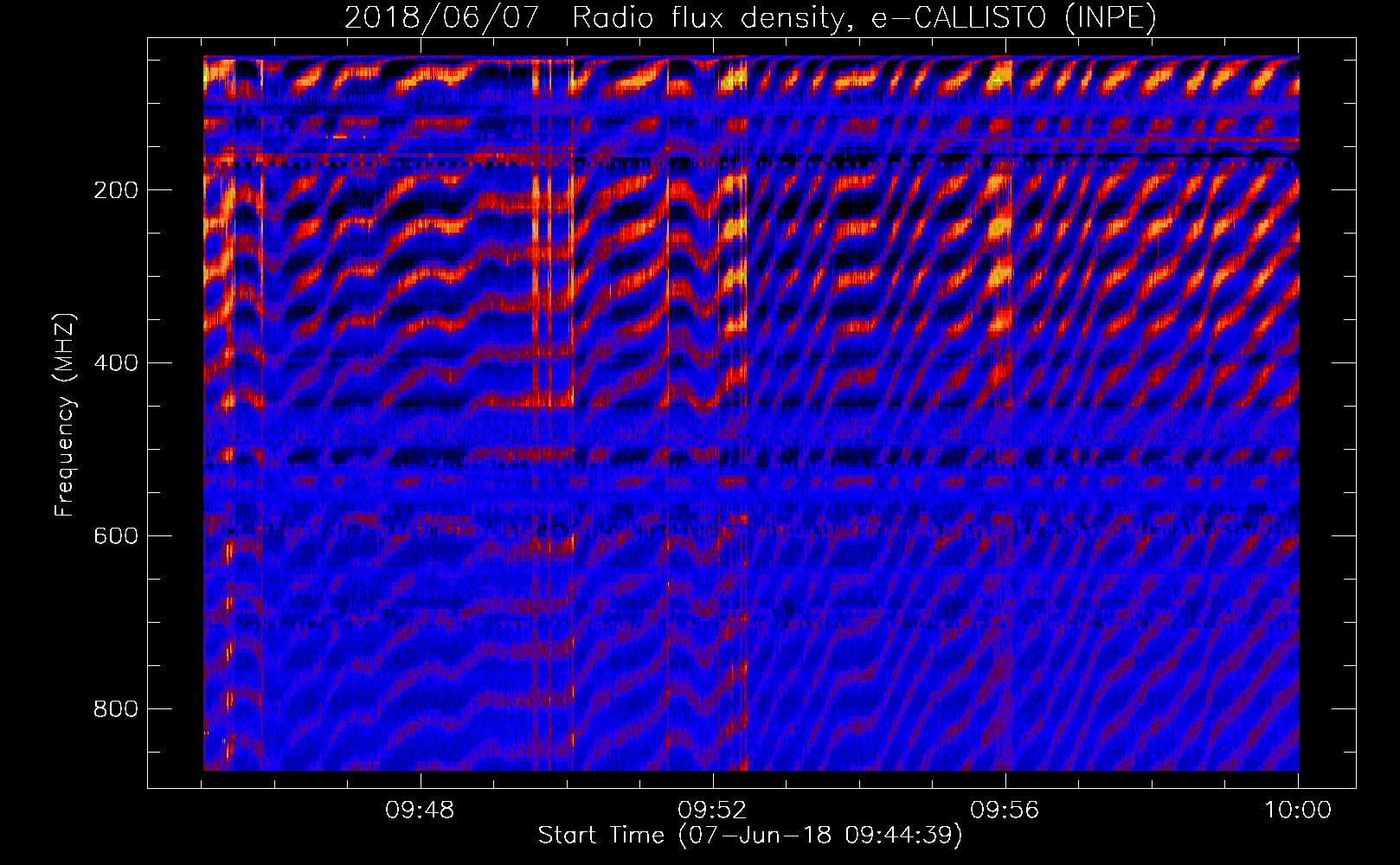1400x865 pixels.
Task: Select the '200' frequency axis label
Action: [115, 190]
